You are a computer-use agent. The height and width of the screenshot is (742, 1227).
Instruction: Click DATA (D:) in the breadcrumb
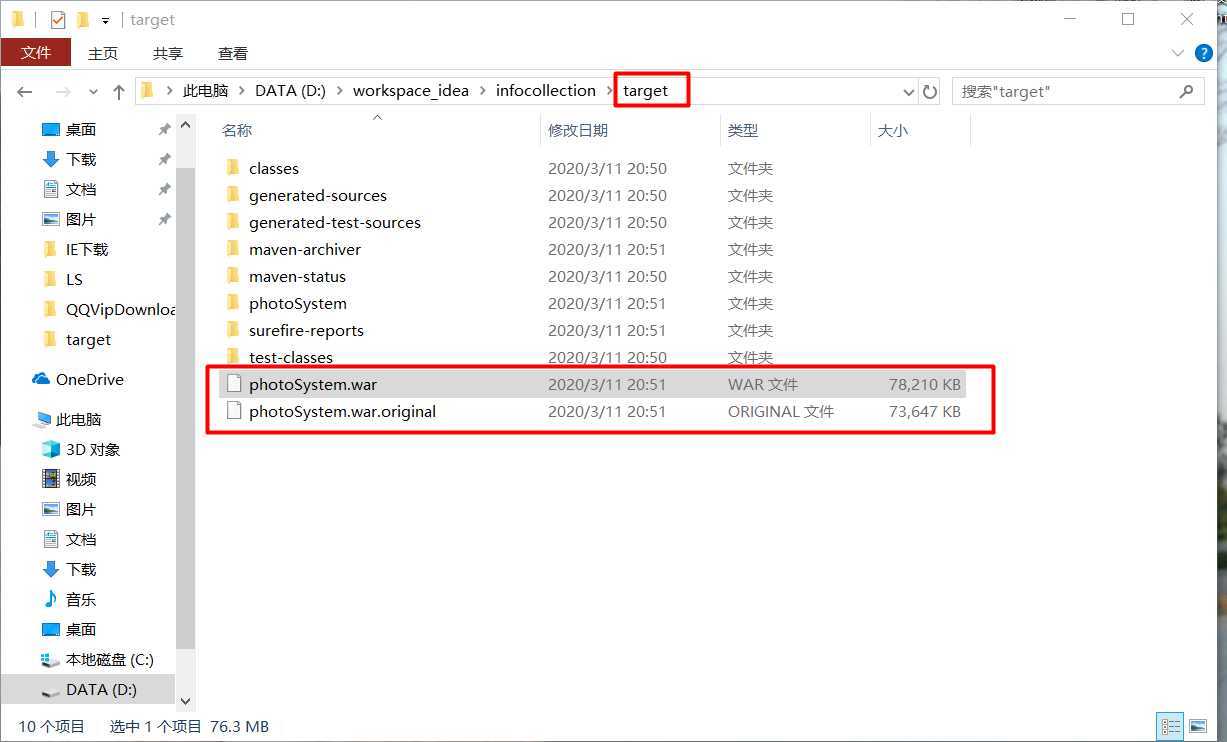click(x=290, y=90)
